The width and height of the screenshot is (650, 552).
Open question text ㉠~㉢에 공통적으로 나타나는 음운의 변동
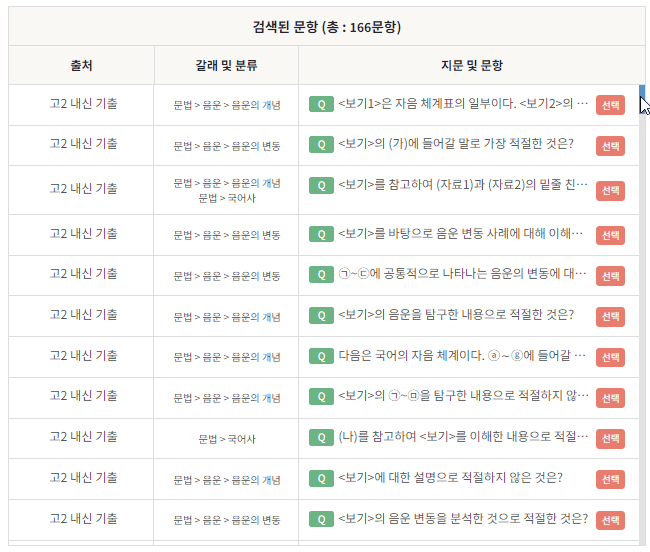point(463,274)
